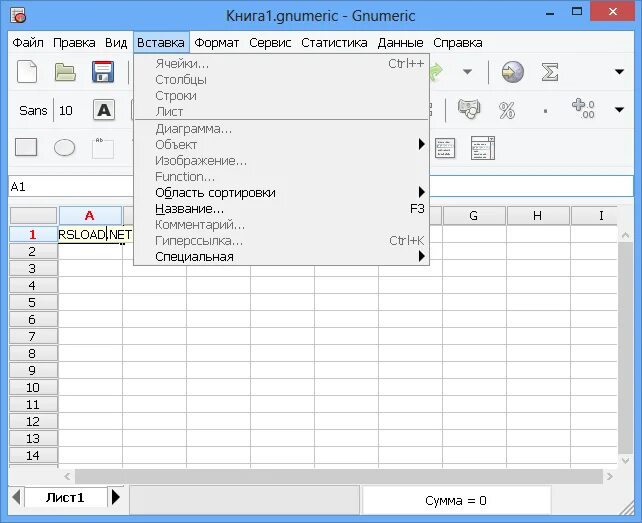Click the horizontal scrollbar track
Viewport: 642px width, 523px height.
[338, 476]
